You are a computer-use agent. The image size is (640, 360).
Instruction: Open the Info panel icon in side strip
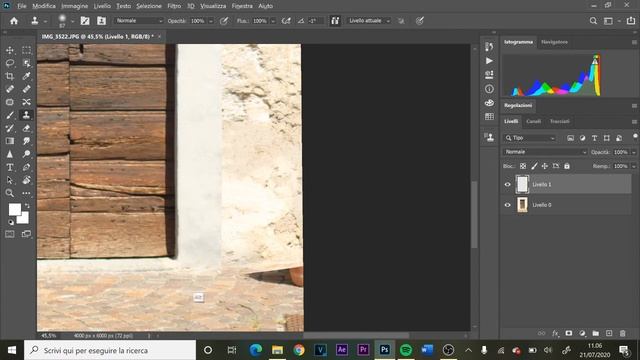(x=489, y=89)
